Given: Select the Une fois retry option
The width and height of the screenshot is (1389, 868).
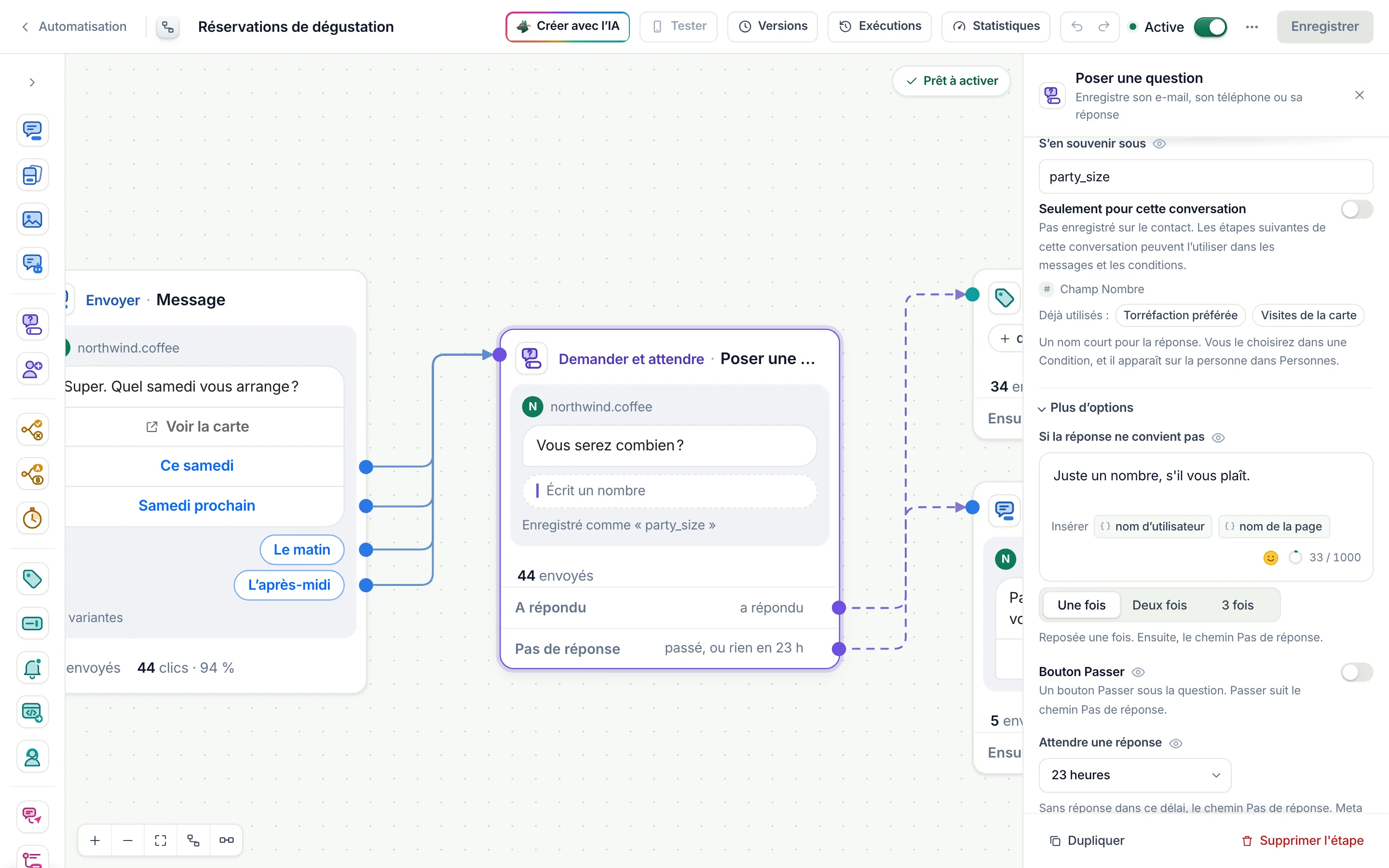Looking at the screenshot, I should (x=1081, y=605).
